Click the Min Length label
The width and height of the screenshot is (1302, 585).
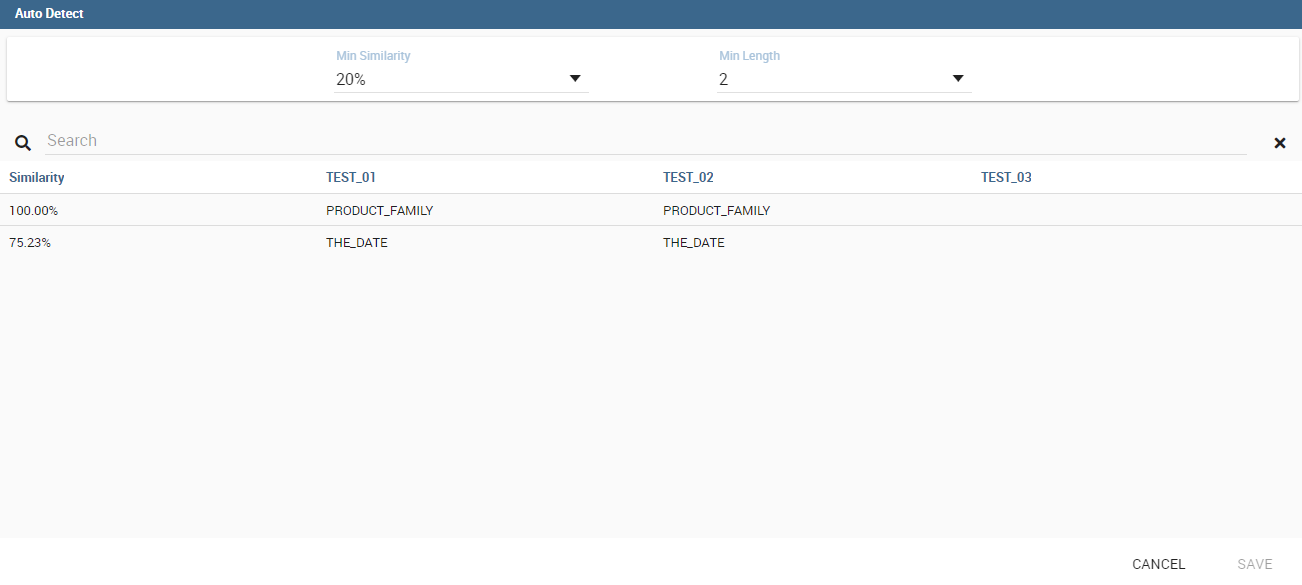pos(749,56)
